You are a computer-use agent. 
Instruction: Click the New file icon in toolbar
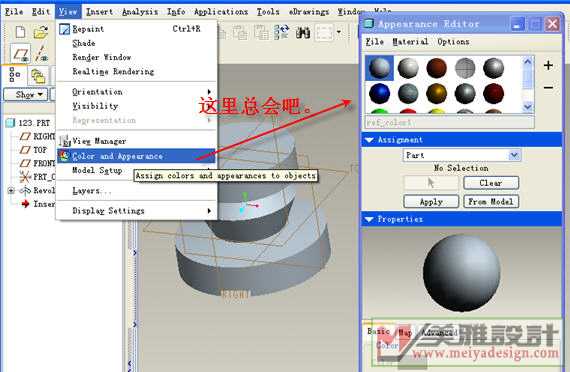[20, 32]
